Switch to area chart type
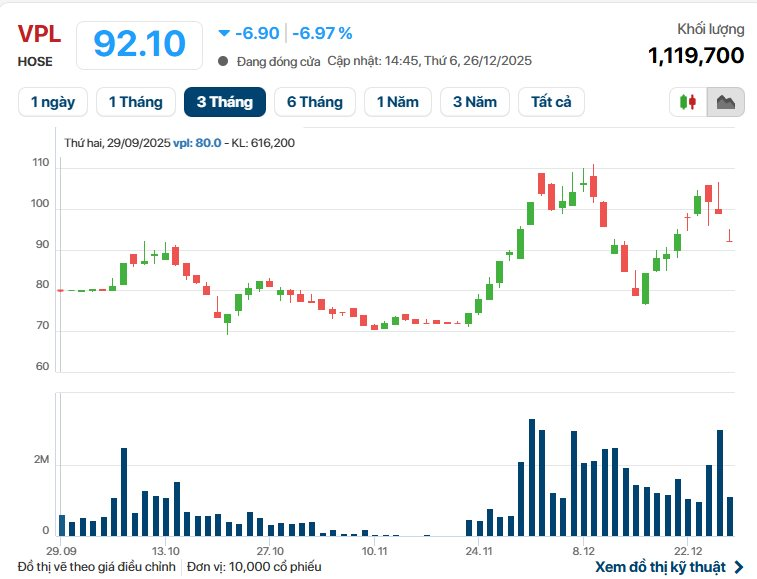Viewport: 757px width, 579px height. 725,102
